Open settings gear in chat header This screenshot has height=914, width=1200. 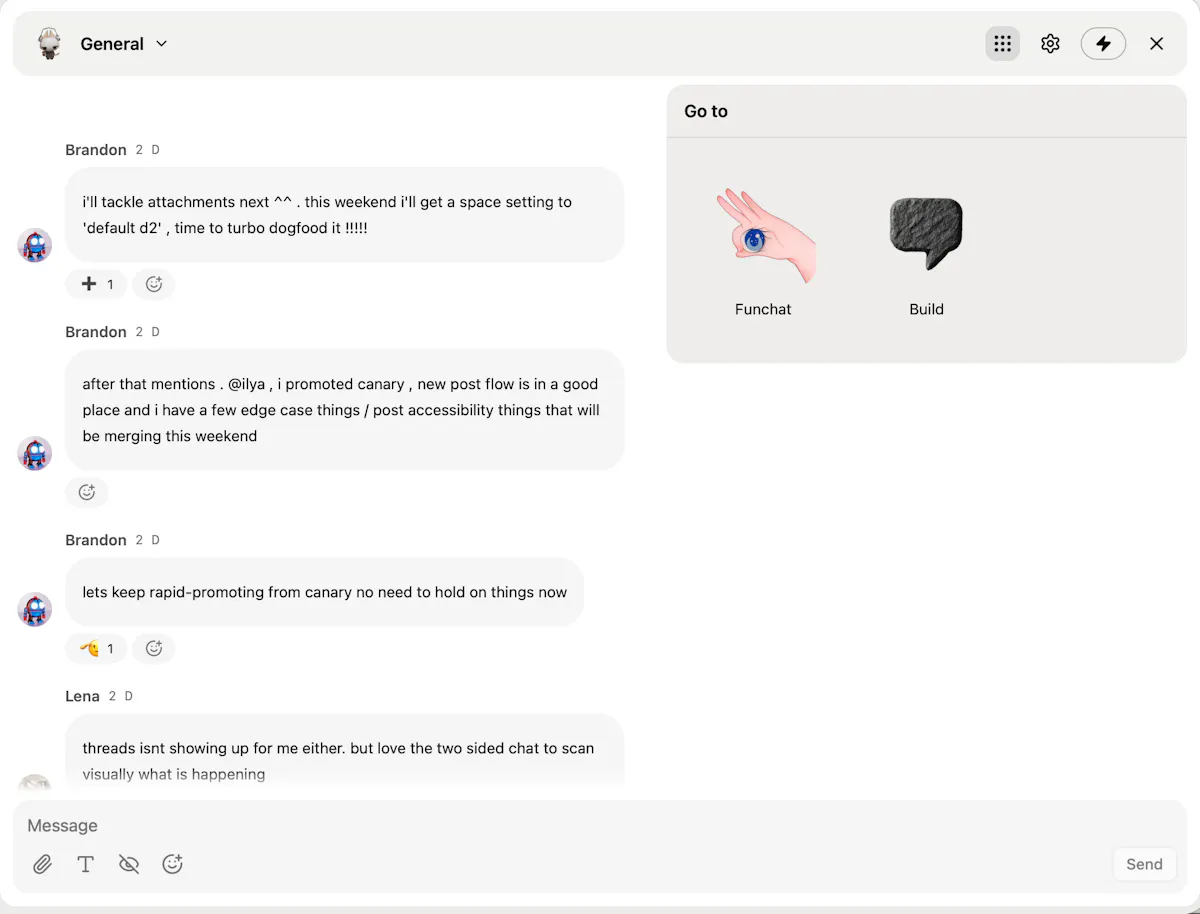tap(1050, 44)
